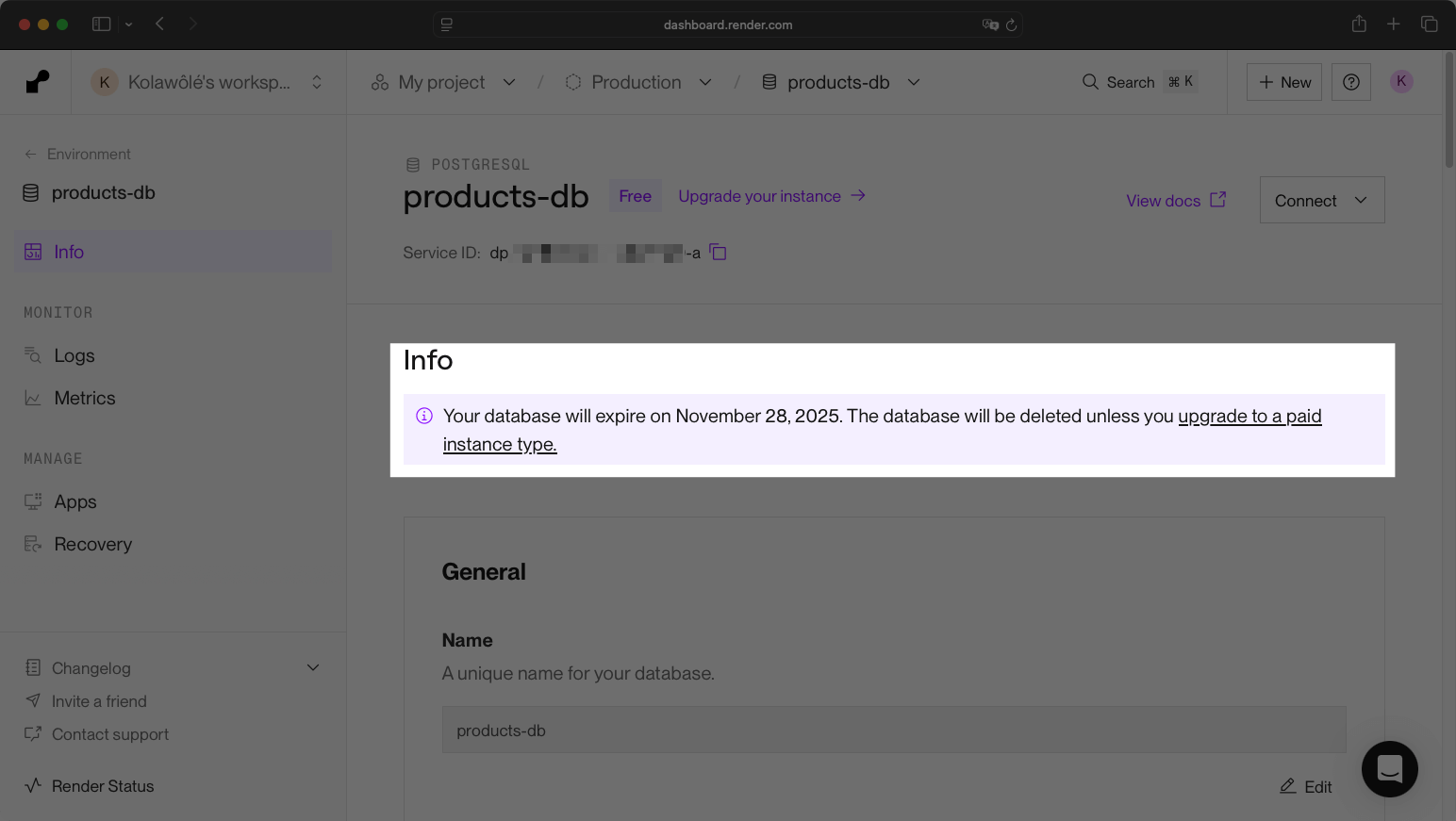Open the Recovery section icon
The width and height of the screenshot is (1456, 821).
point(31,543)
